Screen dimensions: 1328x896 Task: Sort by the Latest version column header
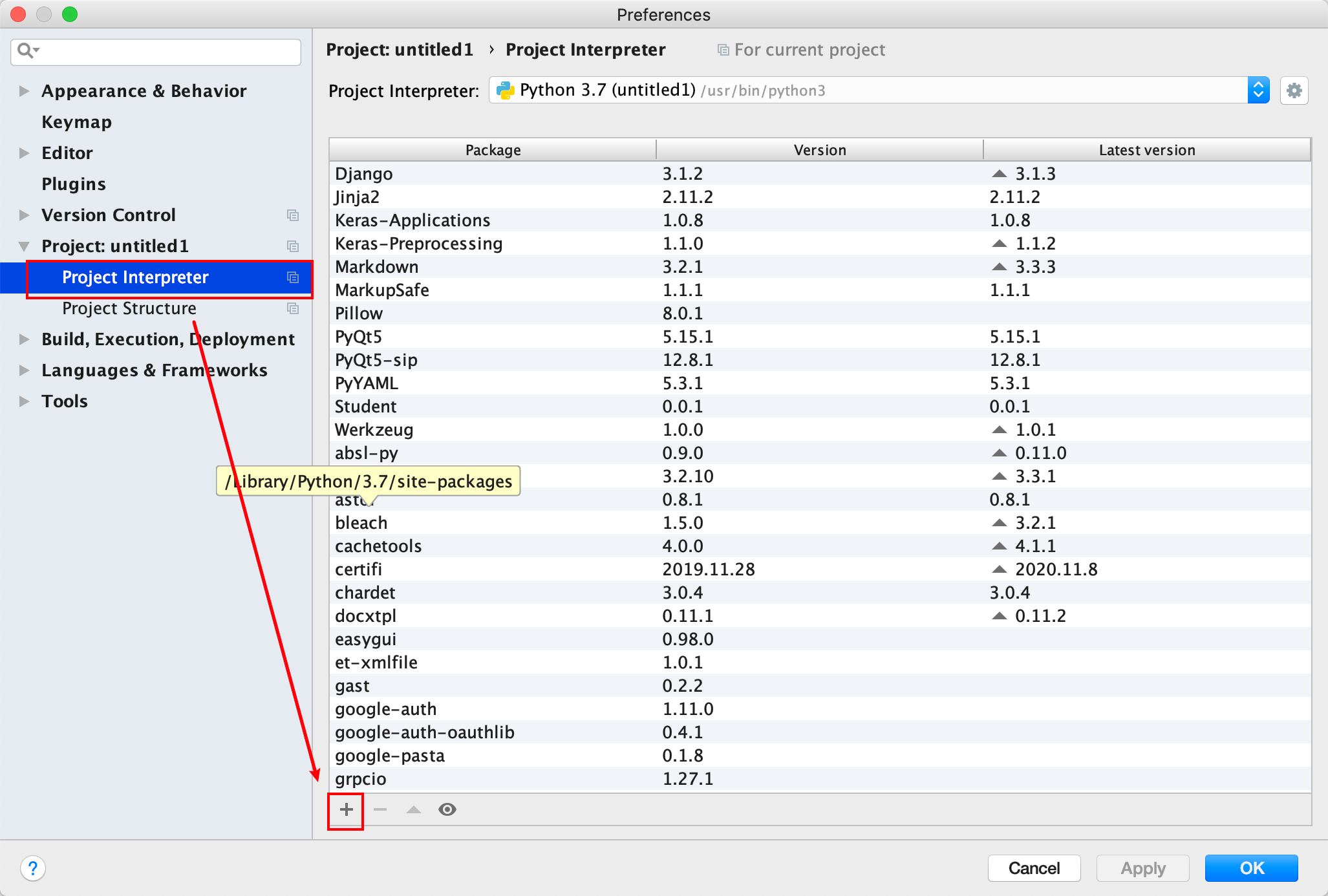tap(1146, 150)
